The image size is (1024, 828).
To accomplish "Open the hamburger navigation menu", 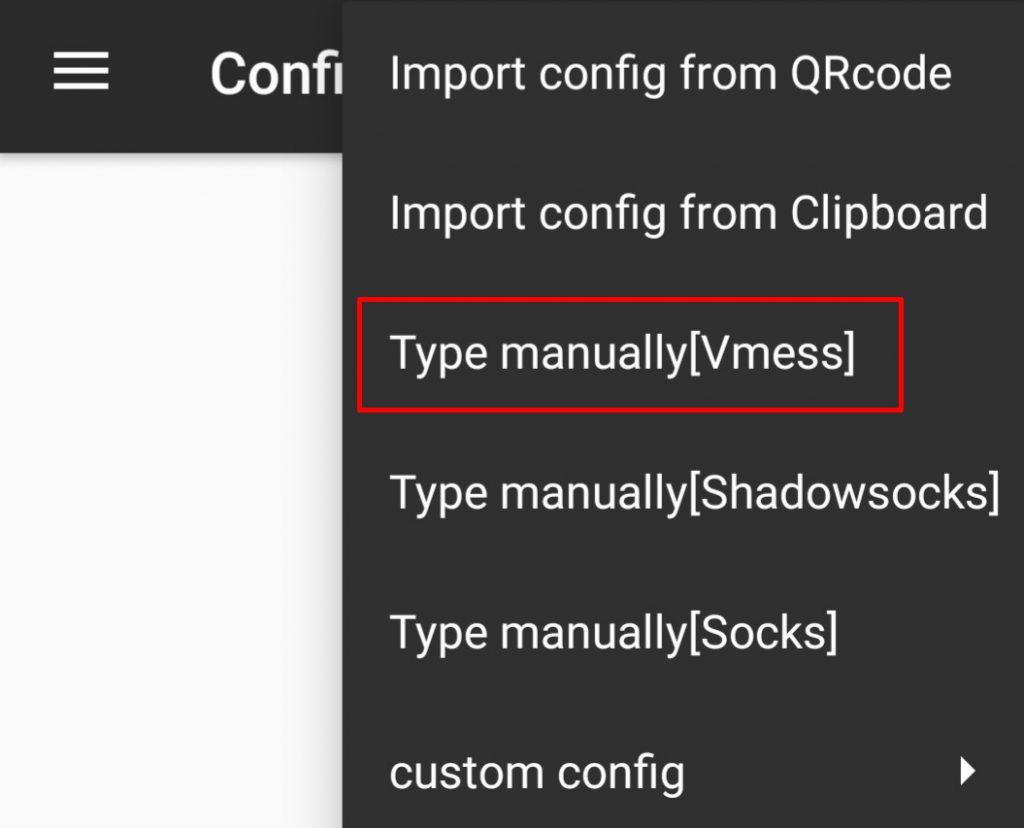I will tap(81, 72).
